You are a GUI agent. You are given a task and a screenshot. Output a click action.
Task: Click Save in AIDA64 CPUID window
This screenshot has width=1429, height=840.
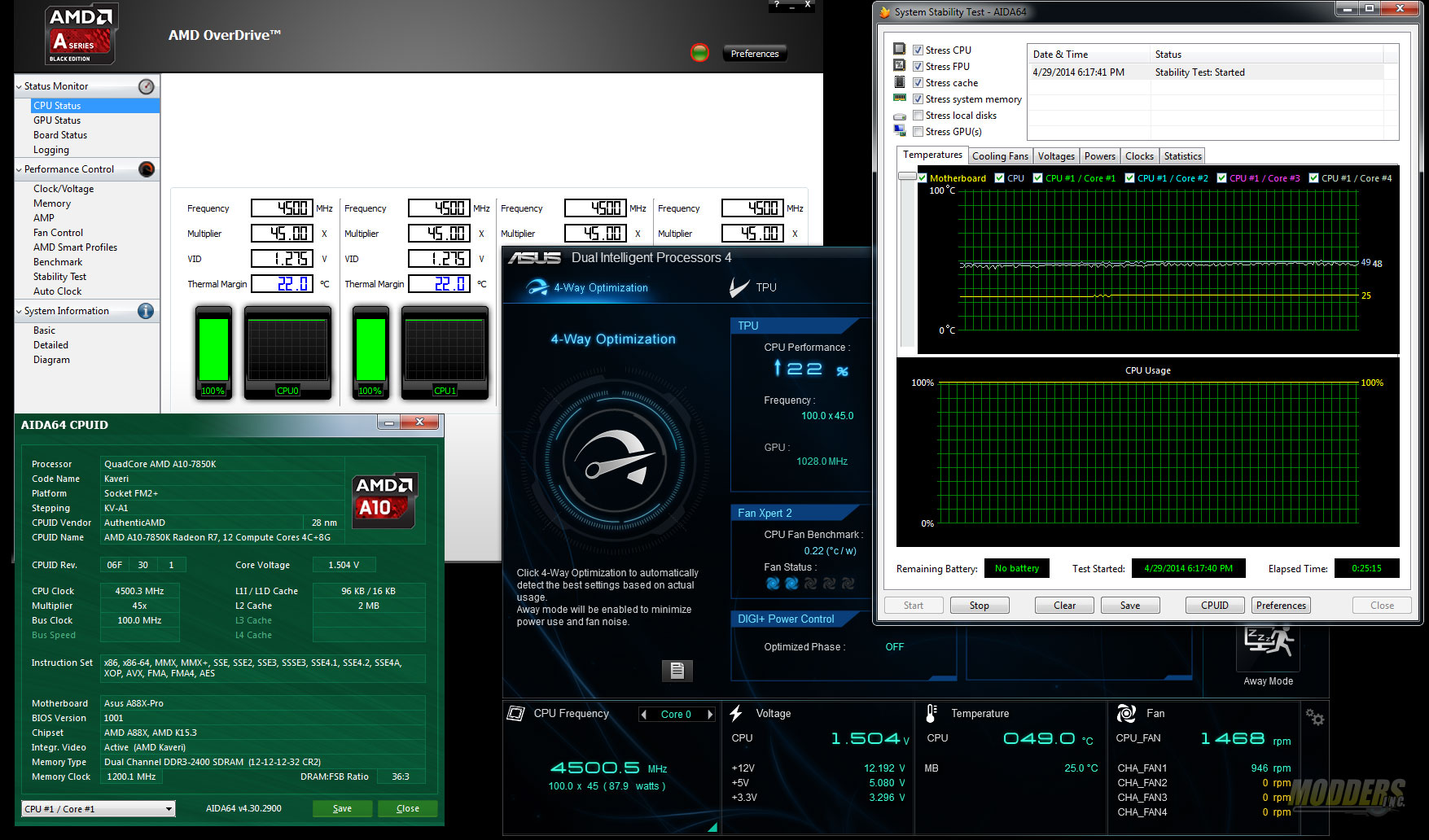pos(343,808)
